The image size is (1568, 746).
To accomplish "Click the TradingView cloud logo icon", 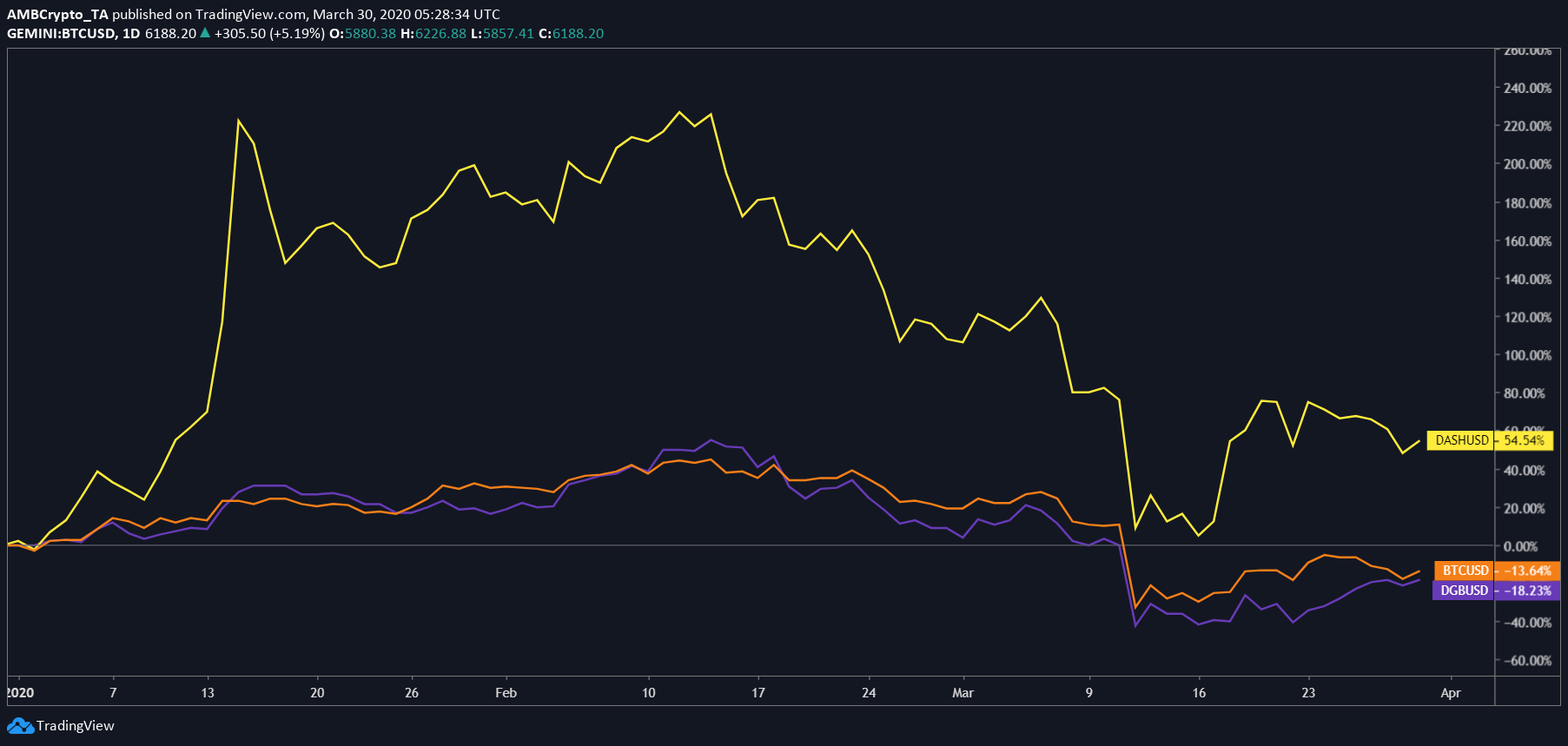I will [20, 725].
